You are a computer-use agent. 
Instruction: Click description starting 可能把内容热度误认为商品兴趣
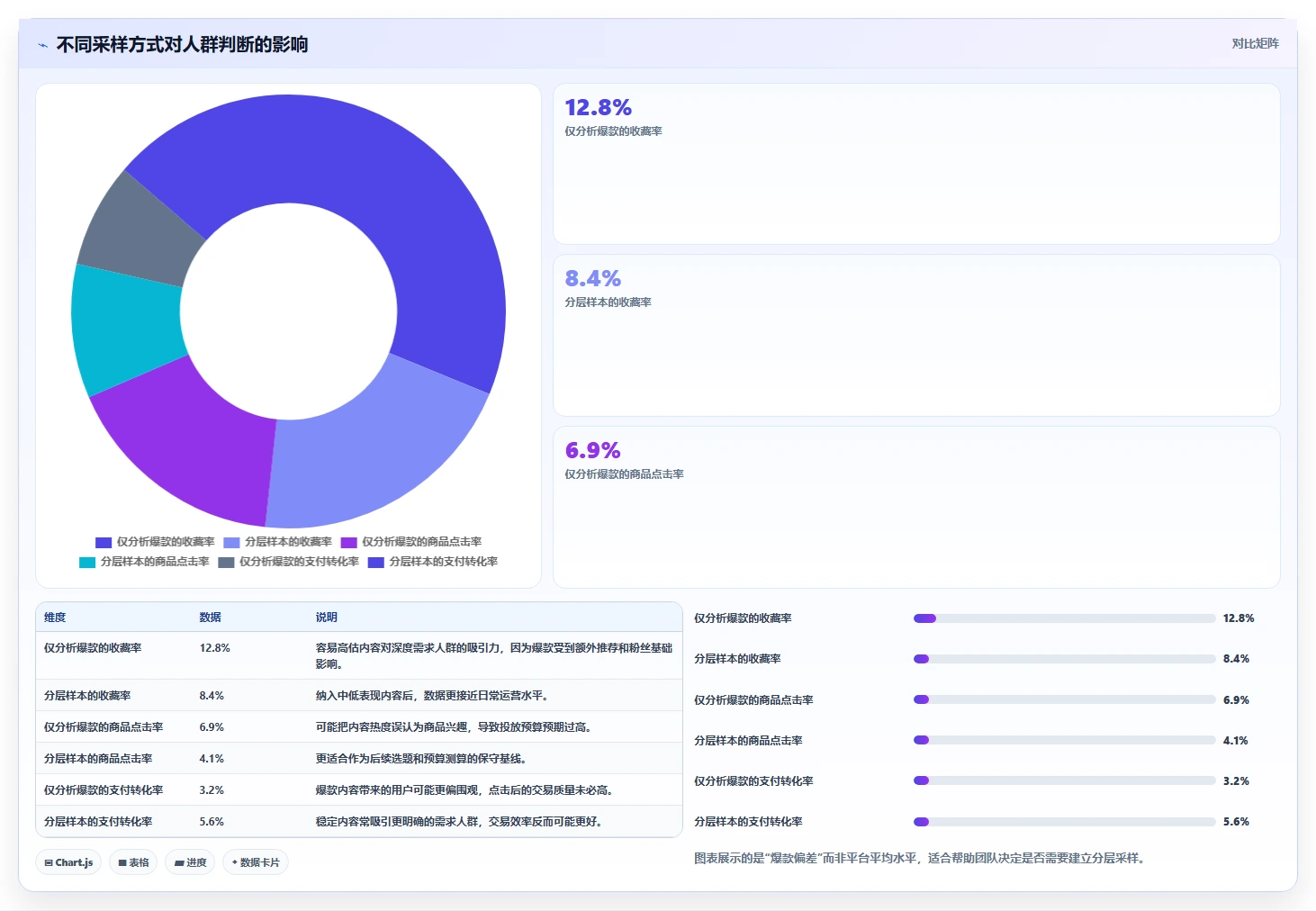pos(454,727)
